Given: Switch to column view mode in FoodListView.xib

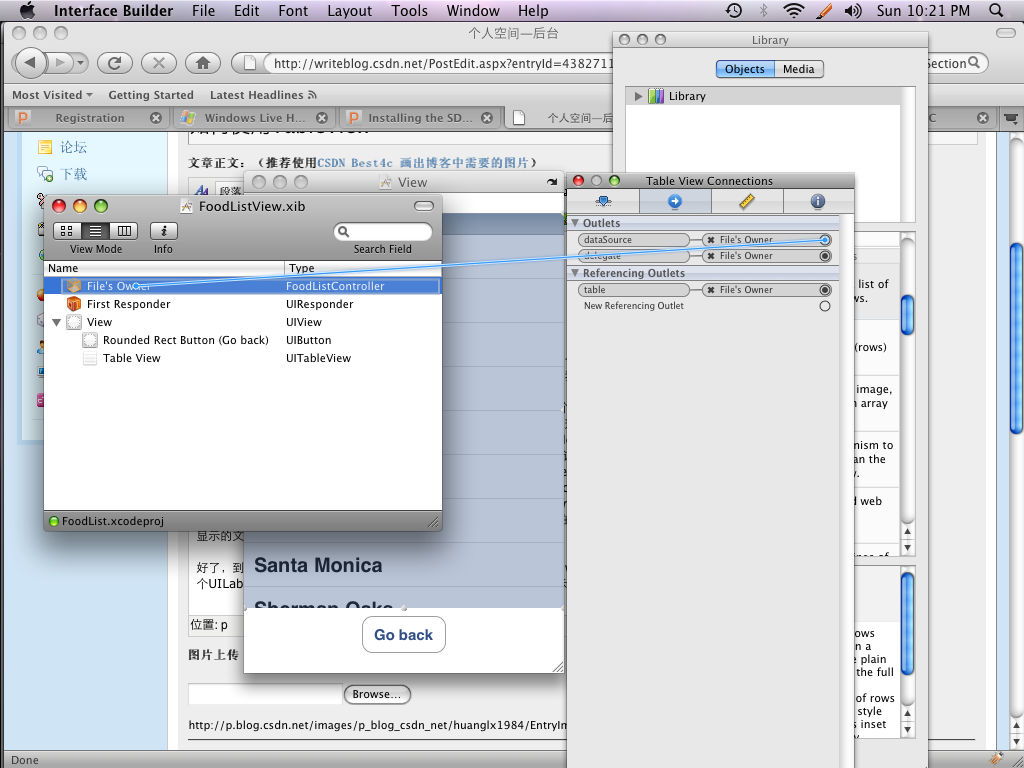Looking at the screenshot, I should [124, 231].
